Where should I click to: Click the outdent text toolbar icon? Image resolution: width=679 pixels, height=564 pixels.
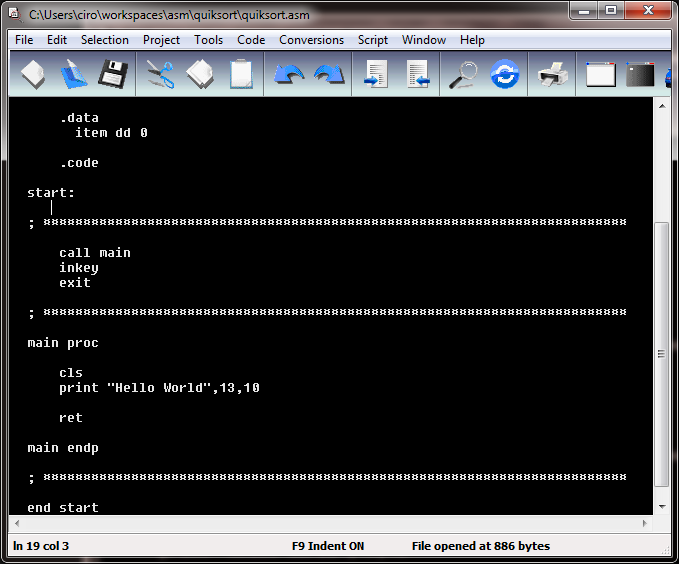[x=418, y=75]
